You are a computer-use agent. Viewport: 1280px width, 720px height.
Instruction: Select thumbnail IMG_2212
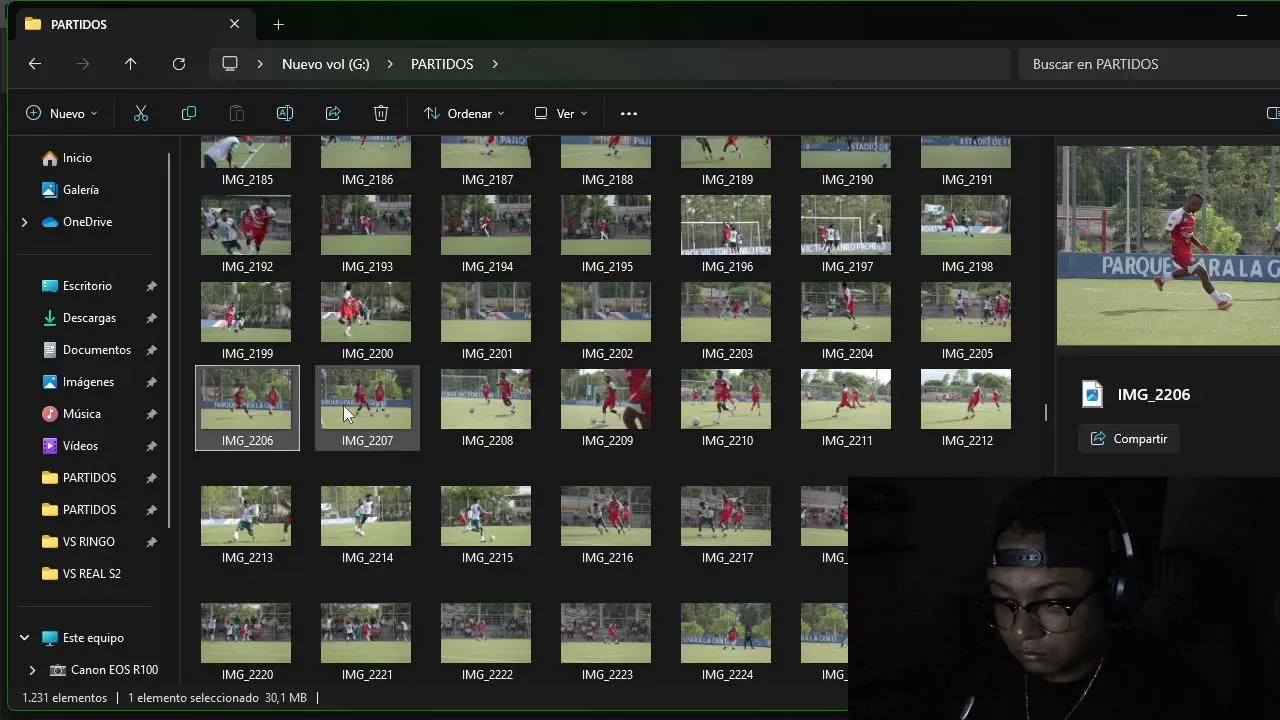tap(967, 408)
